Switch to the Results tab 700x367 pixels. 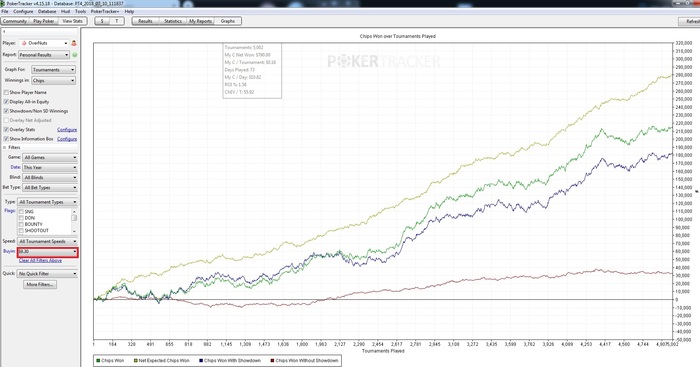[146, 21]
